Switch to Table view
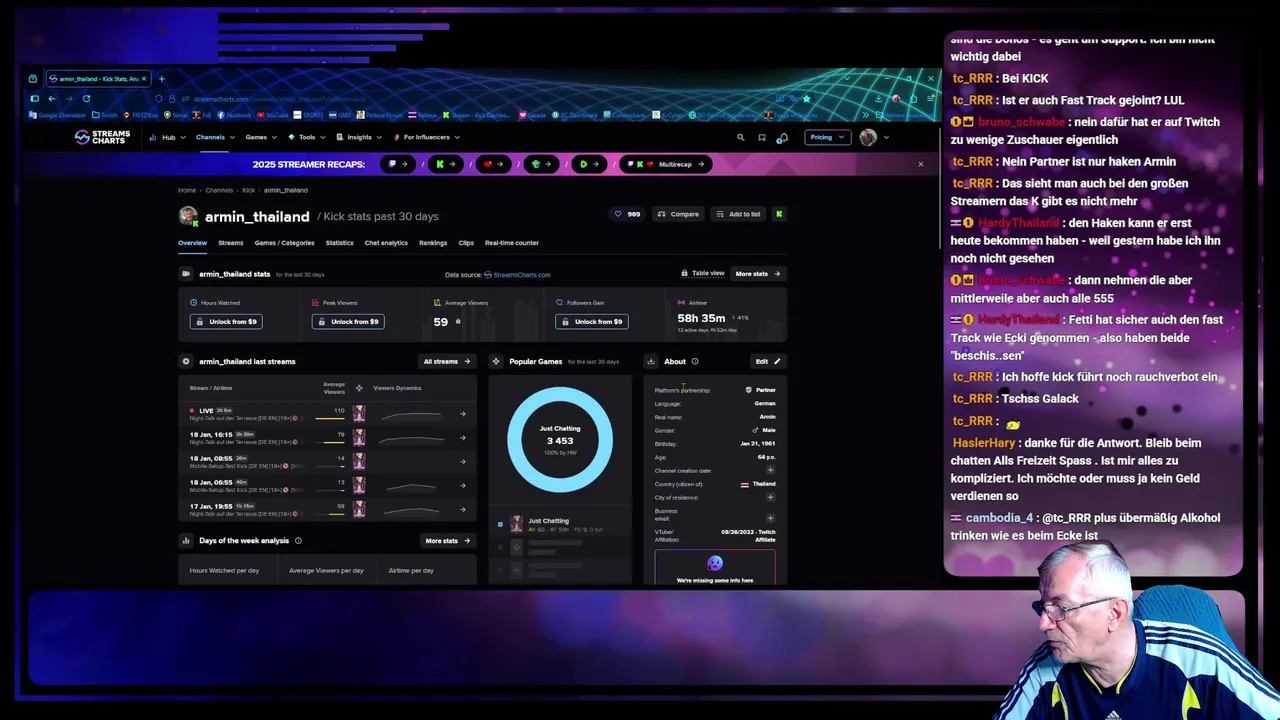Screen dimensions: 1280x720 [x=703, y=273]
